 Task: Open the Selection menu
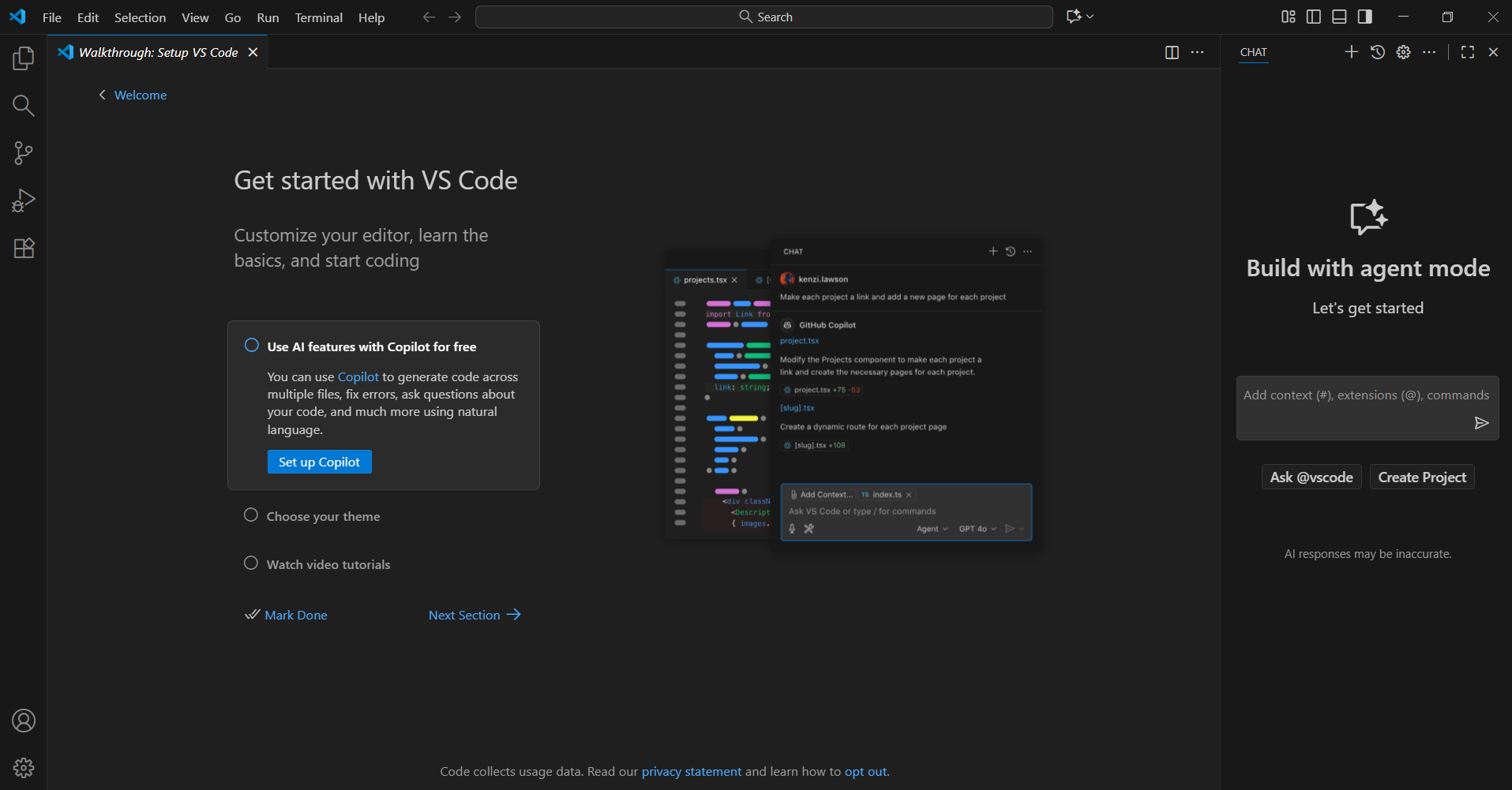(x=140, y=17)
